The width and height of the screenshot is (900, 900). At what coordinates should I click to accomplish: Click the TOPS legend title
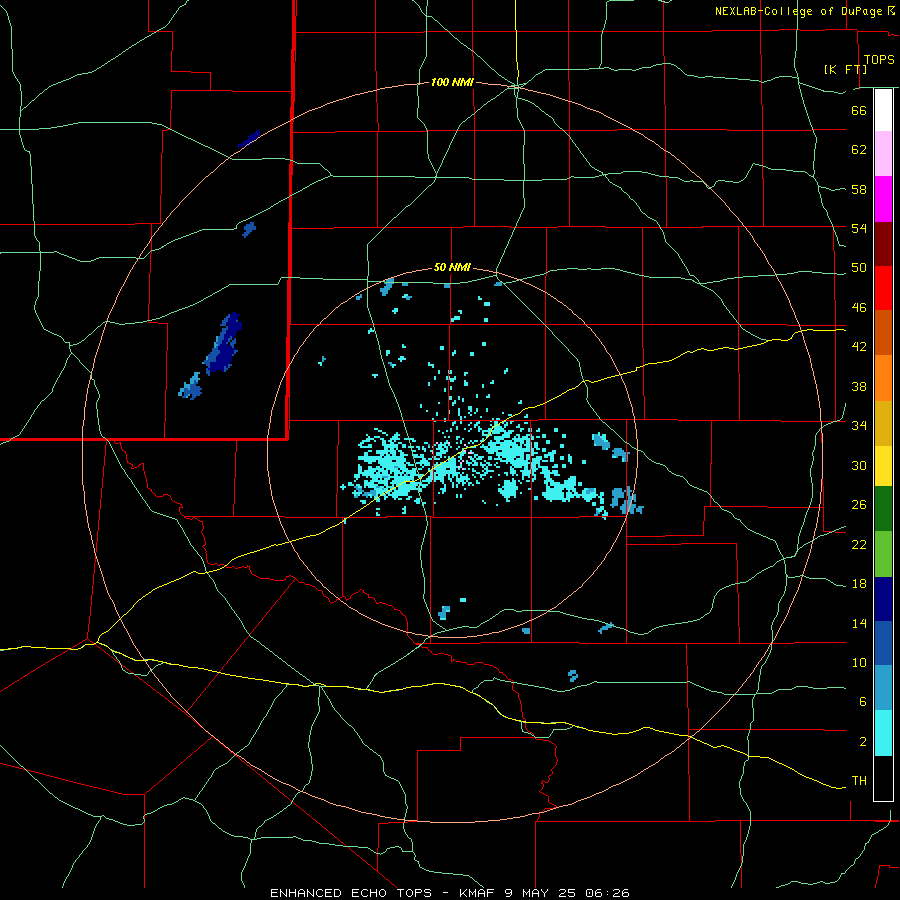tap(879, 59)
